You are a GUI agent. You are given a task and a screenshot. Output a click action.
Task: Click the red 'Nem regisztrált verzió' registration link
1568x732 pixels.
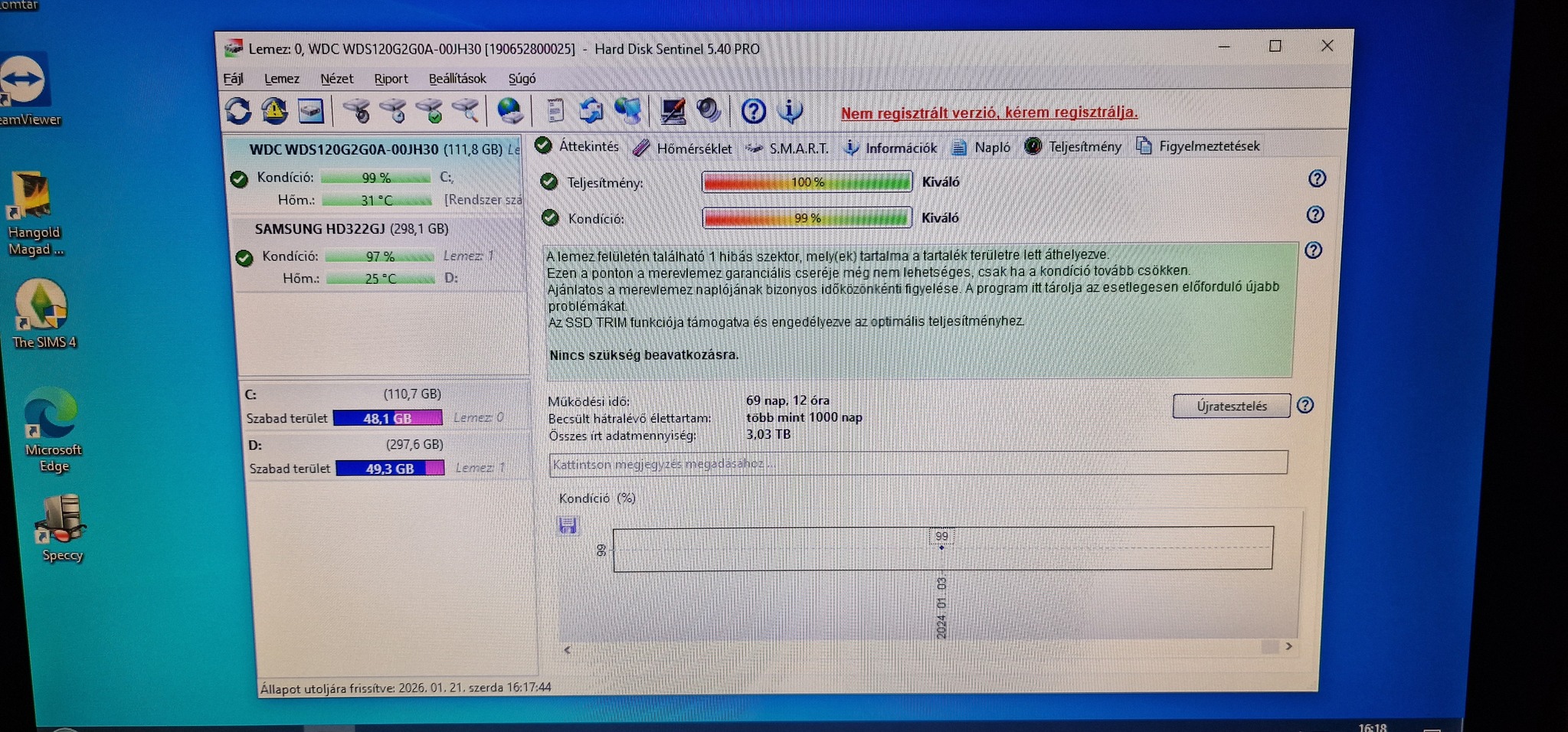click(x=989, y=113)
